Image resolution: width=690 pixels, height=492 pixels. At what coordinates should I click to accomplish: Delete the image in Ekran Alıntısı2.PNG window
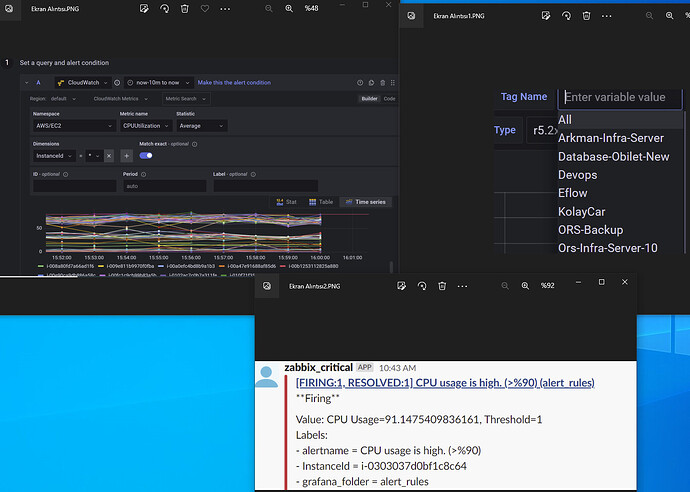(x=442, y=286)
